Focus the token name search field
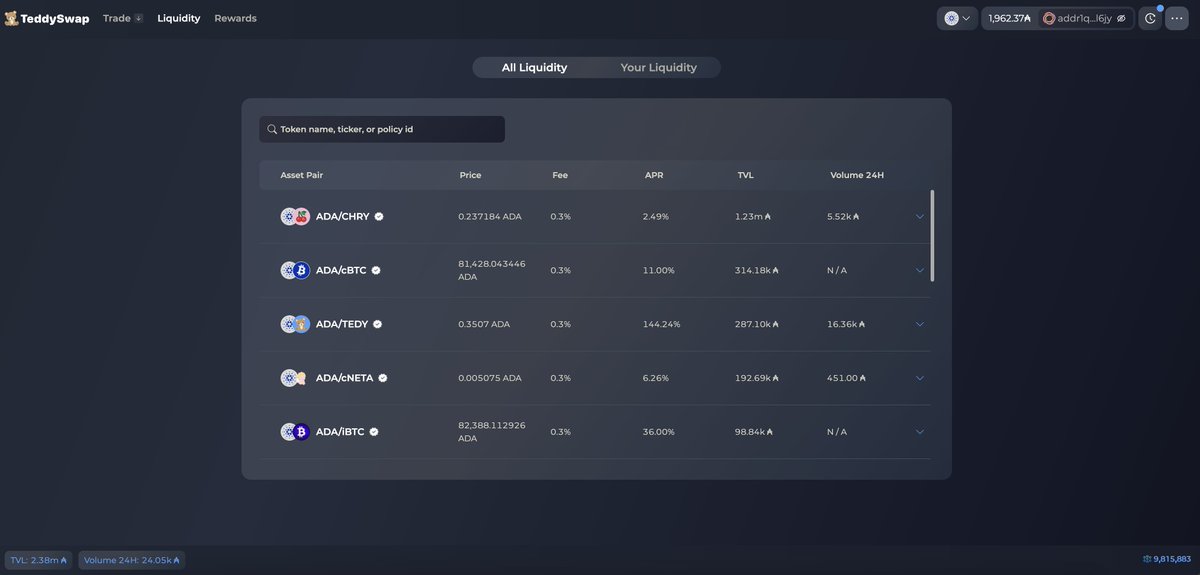The height and width of the screenshot is (575, 1200). tap(382, 129)
